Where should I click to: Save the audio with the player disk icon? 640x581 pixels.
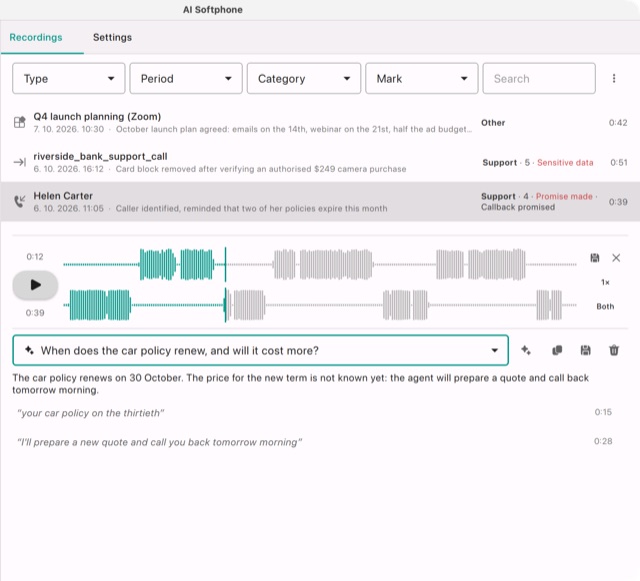click(x=595, y=258)
